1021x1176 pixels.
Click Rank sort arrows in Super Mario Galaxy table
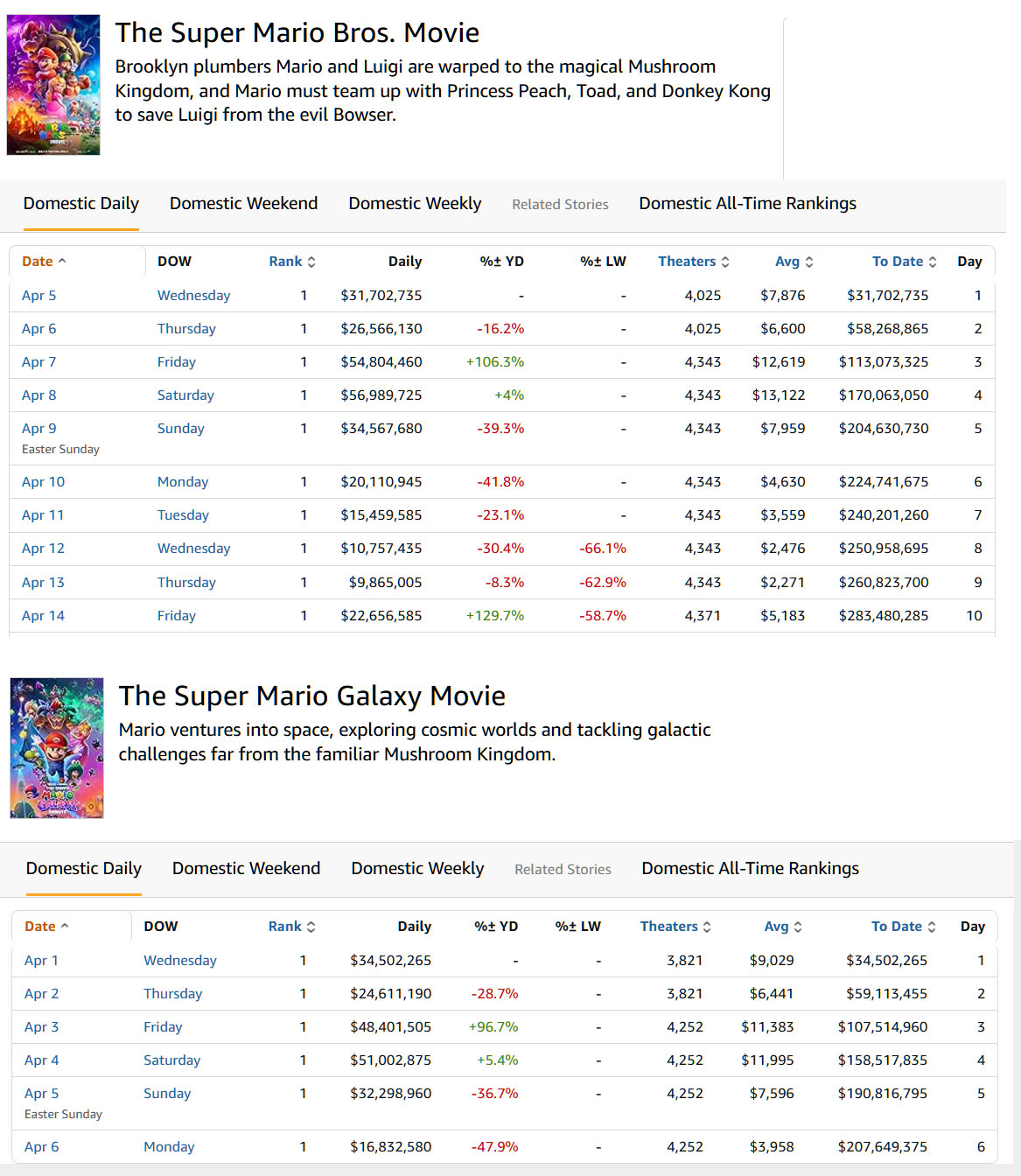[311, 927]
